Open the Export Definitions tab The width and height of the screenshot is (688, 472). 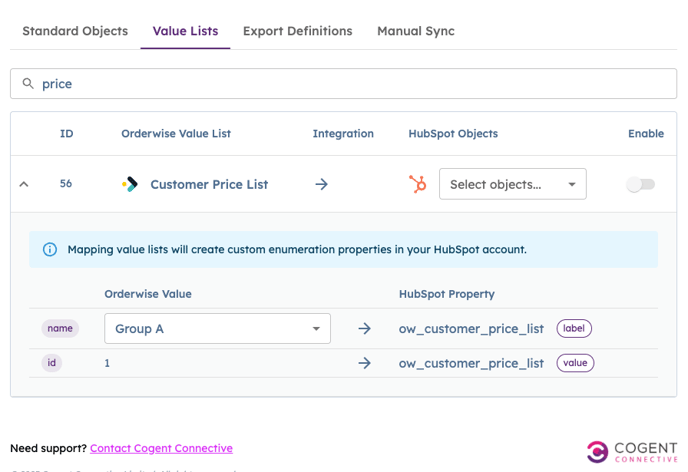(x=297, y=31)
